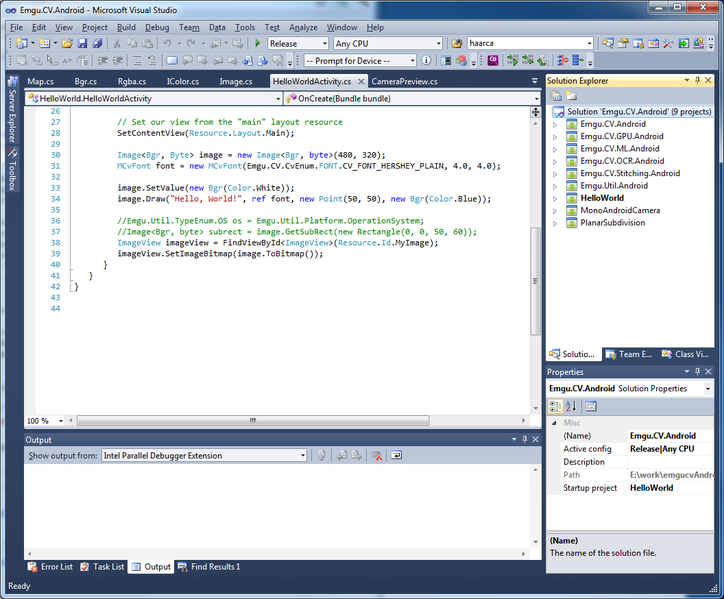Open the Toolbox side tab

click(x=12, y=169)
